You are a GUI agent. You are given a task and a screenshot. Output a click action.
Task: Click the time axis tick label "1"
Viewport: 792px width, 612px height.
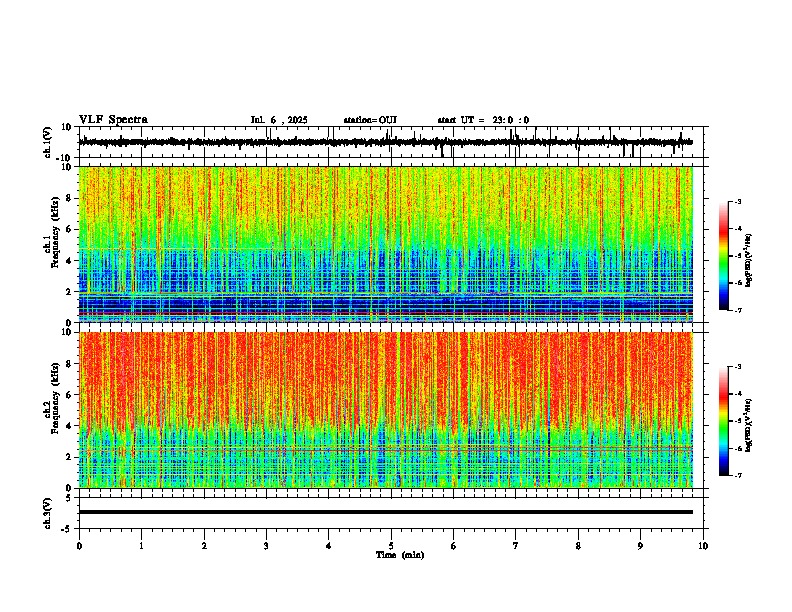pyautogui.click(x=141, y=546)
